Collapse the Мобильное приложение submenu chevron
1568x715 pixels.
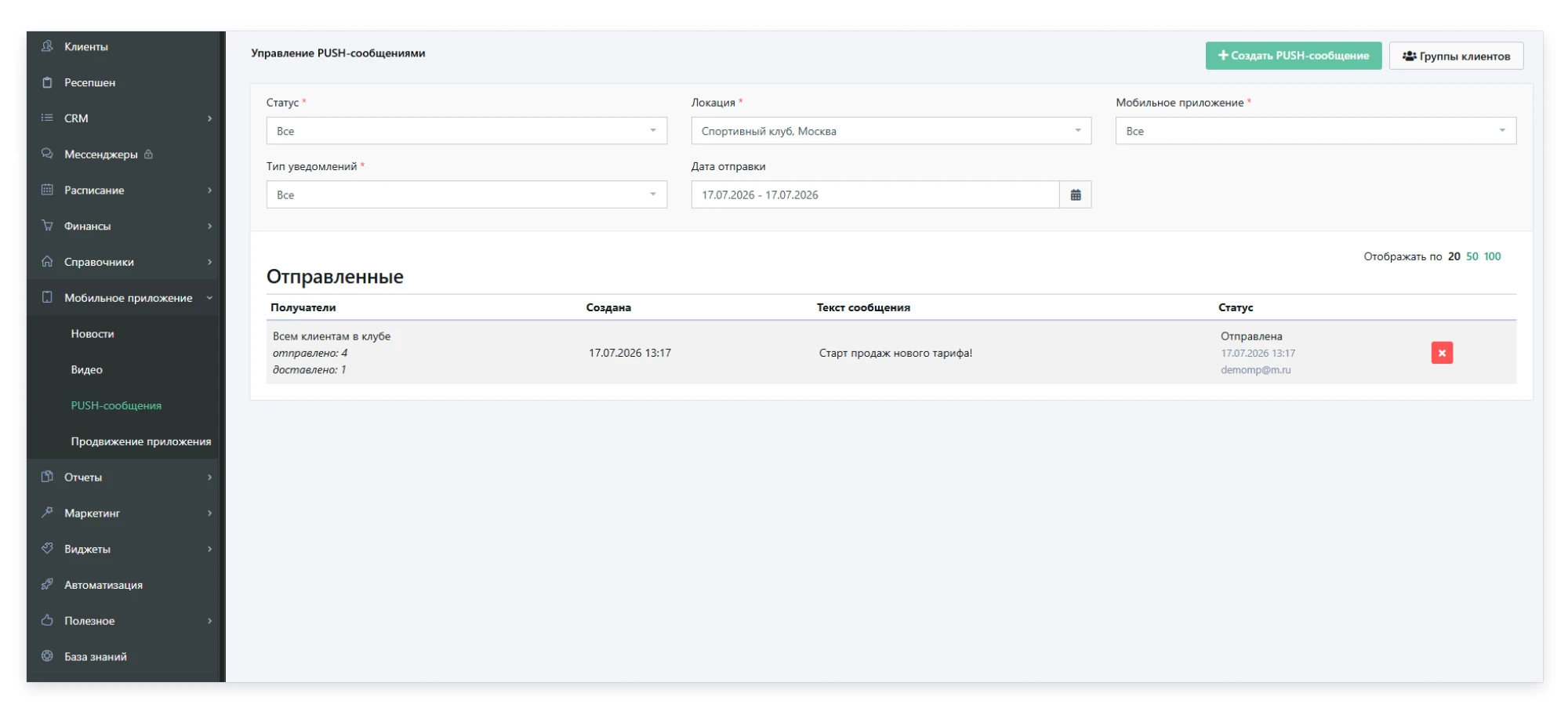click(209, 298)
